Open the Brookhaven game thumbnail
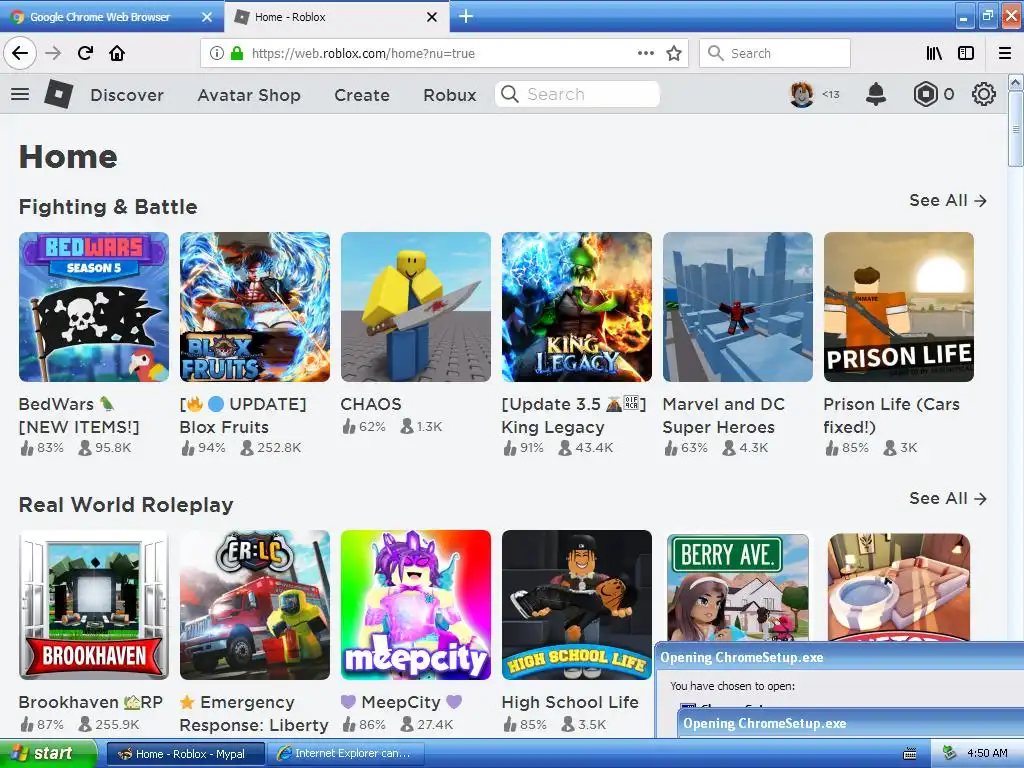The image size is (1024, 768). pos(94,605)
